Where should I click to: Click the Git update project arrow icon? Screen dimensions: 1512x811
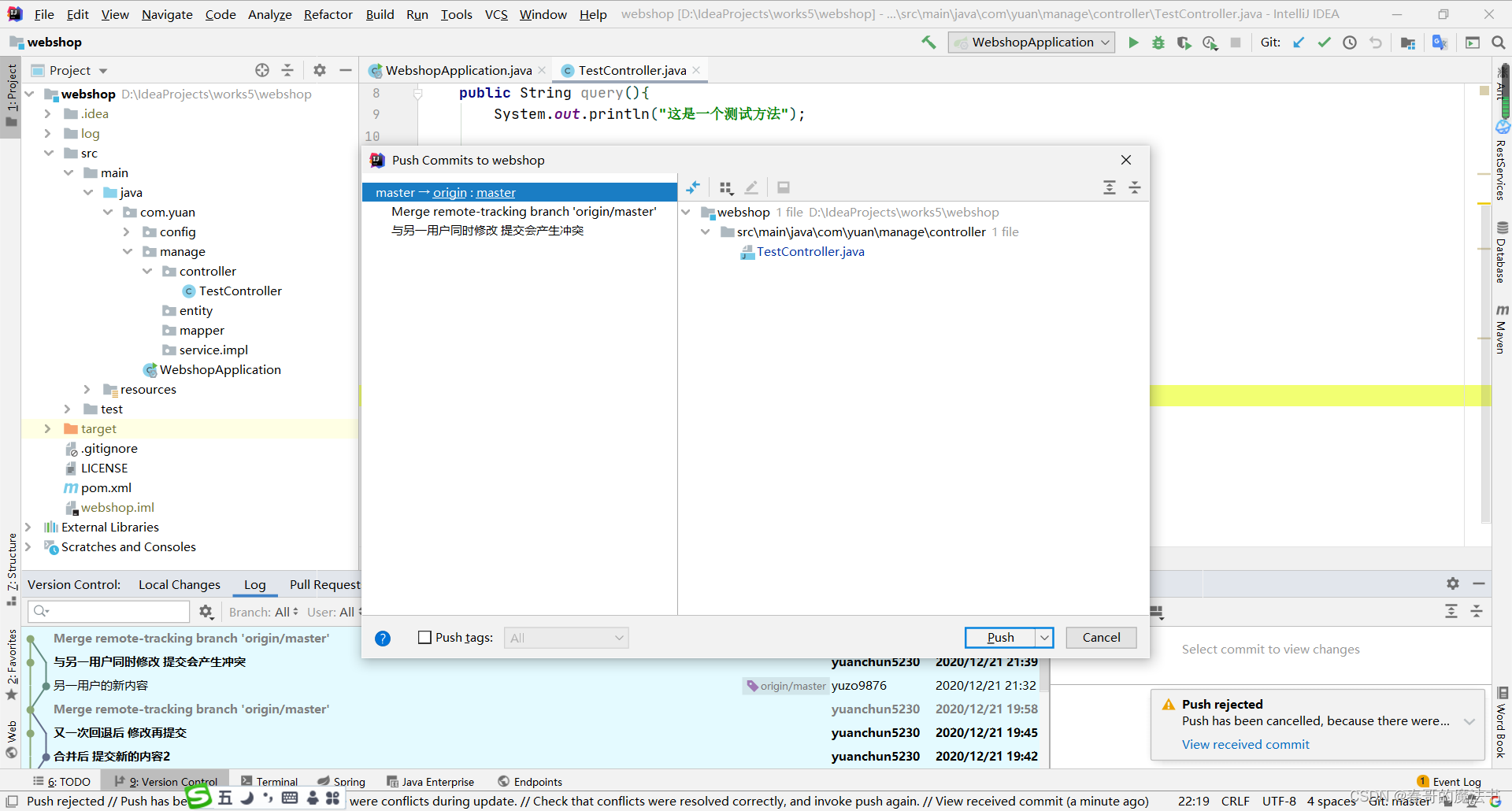tap(1299, 43)
